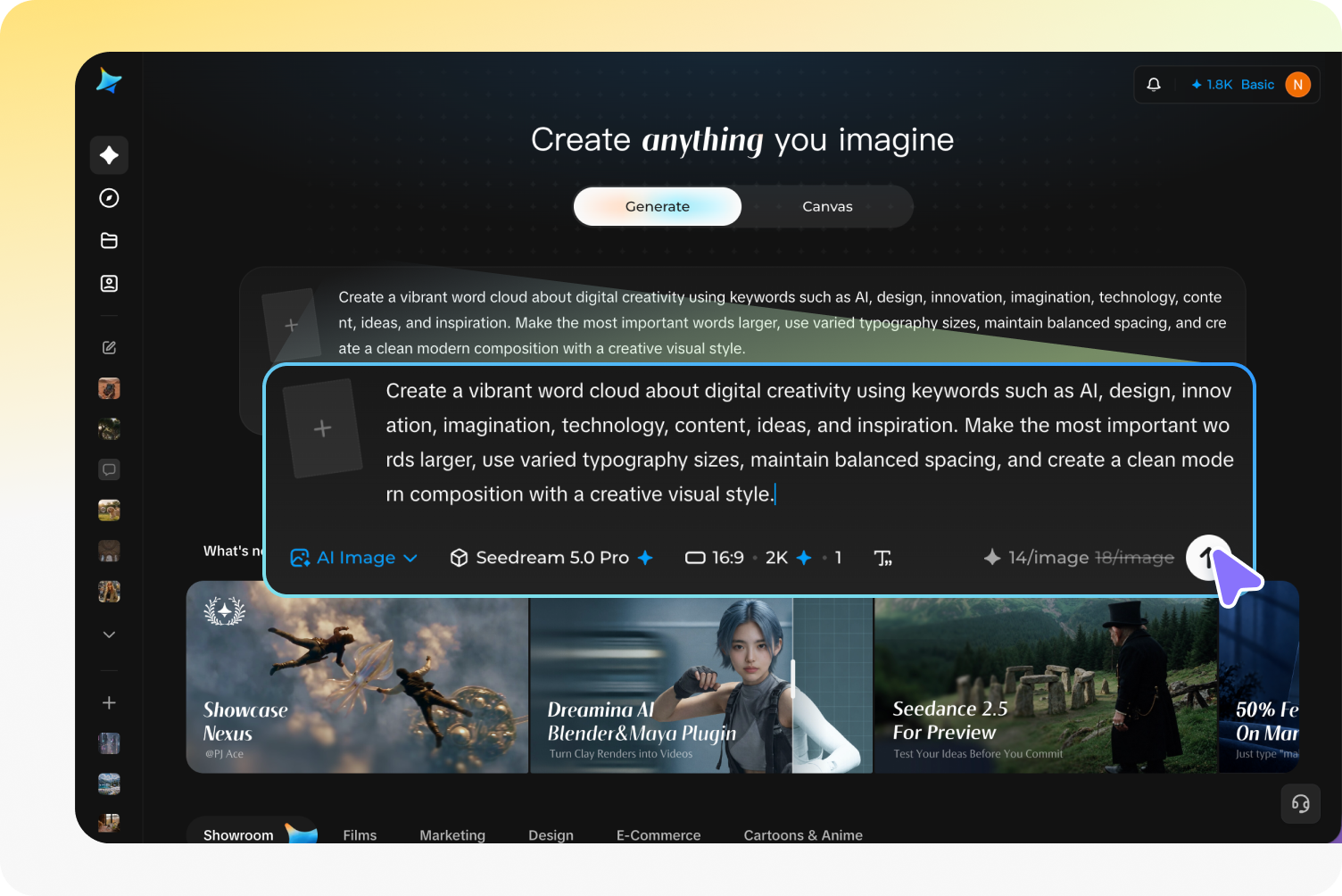Click the add-image plus tile in enlarged prompt box
This screenshot has width=1342, height=896.
(322, 428)
